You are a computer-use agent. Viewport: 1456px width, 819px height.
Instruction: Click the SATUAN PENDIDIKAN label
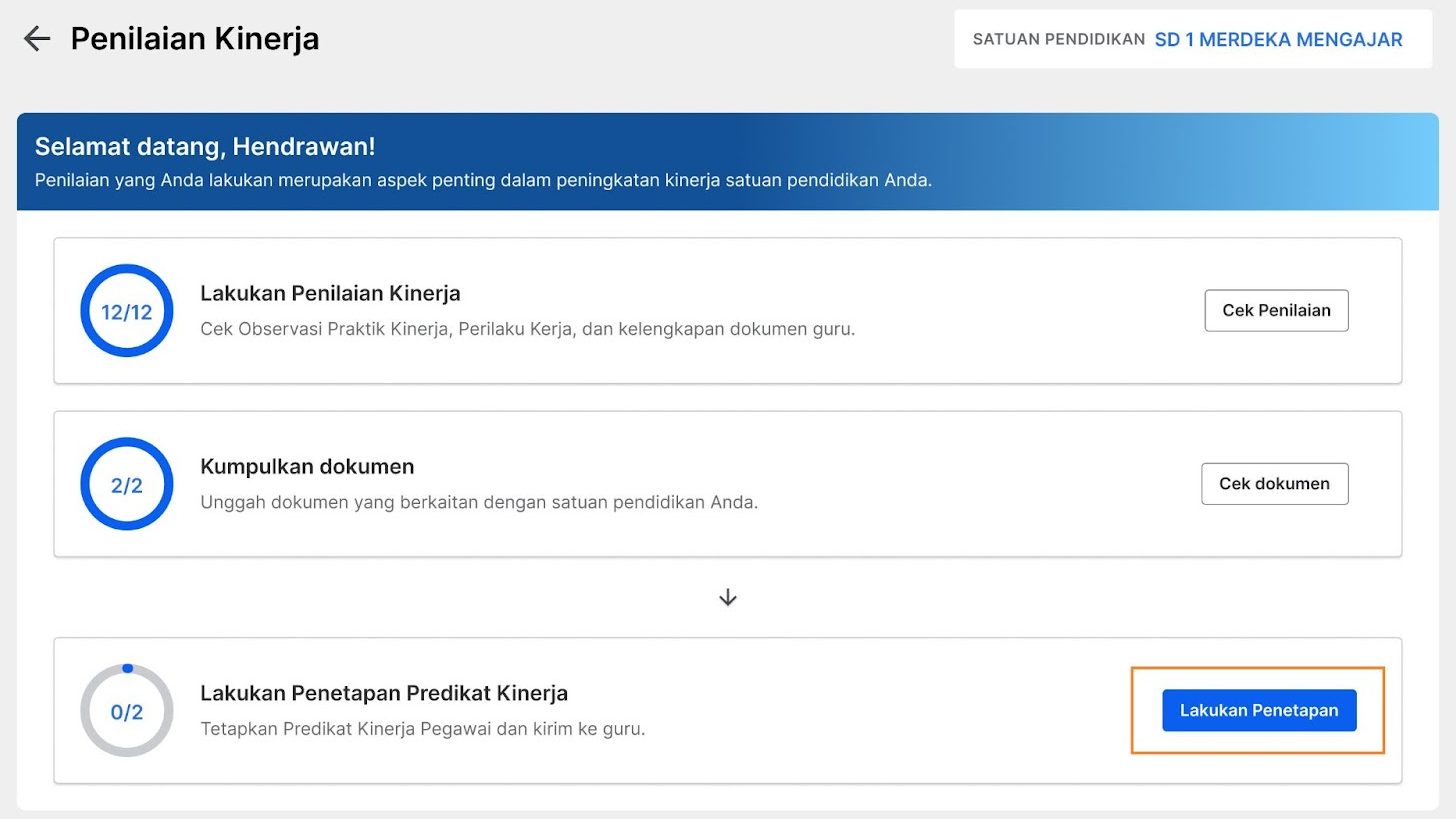(x=1058, y=40)
